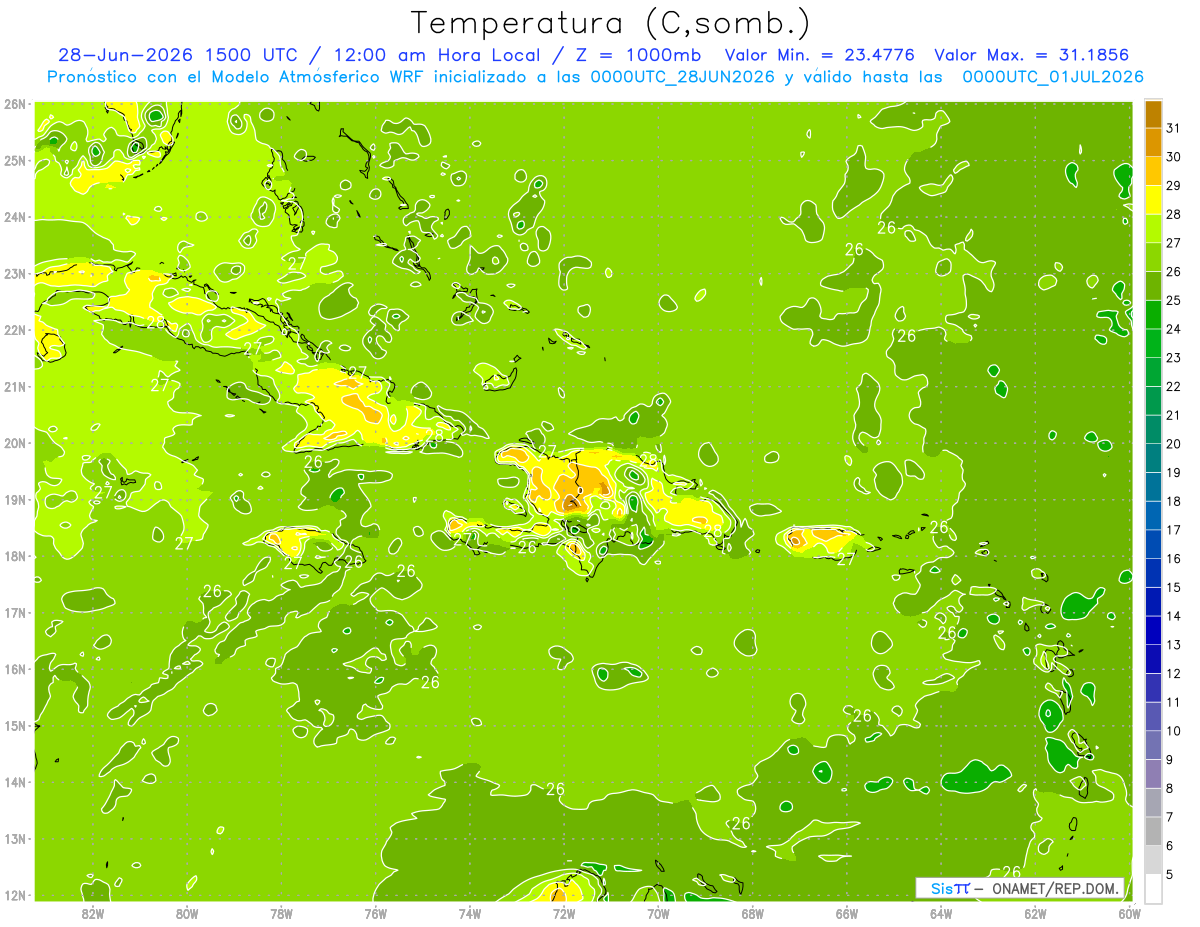Select the 68W longitude axis label

pyautogui.click(x=753, y=914)
